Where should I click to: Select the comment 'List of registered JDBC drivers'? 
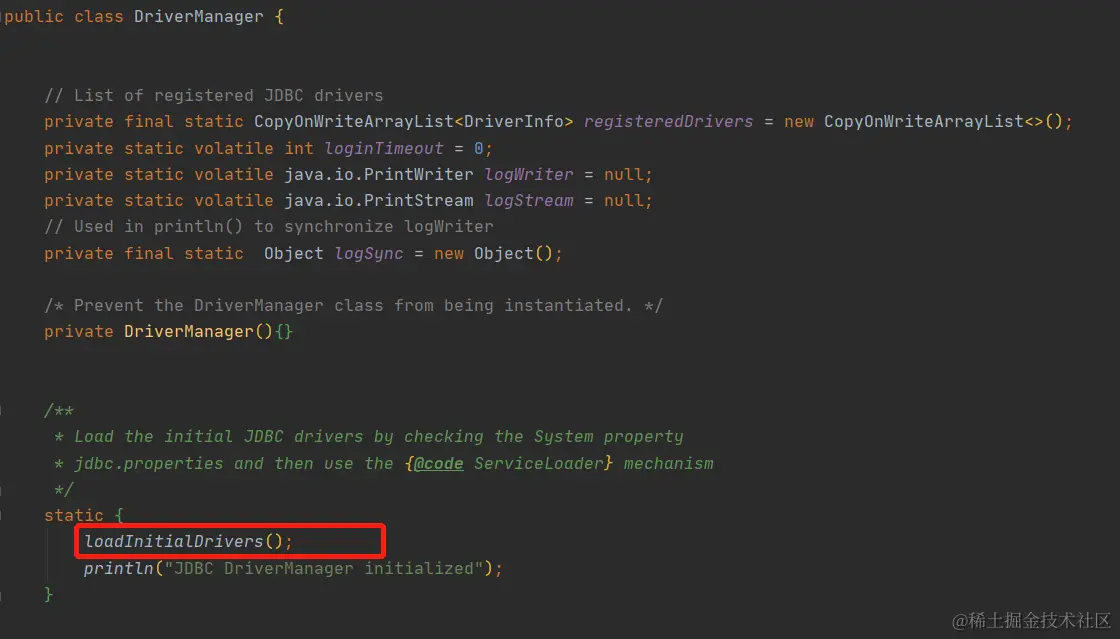click(214, 96)
